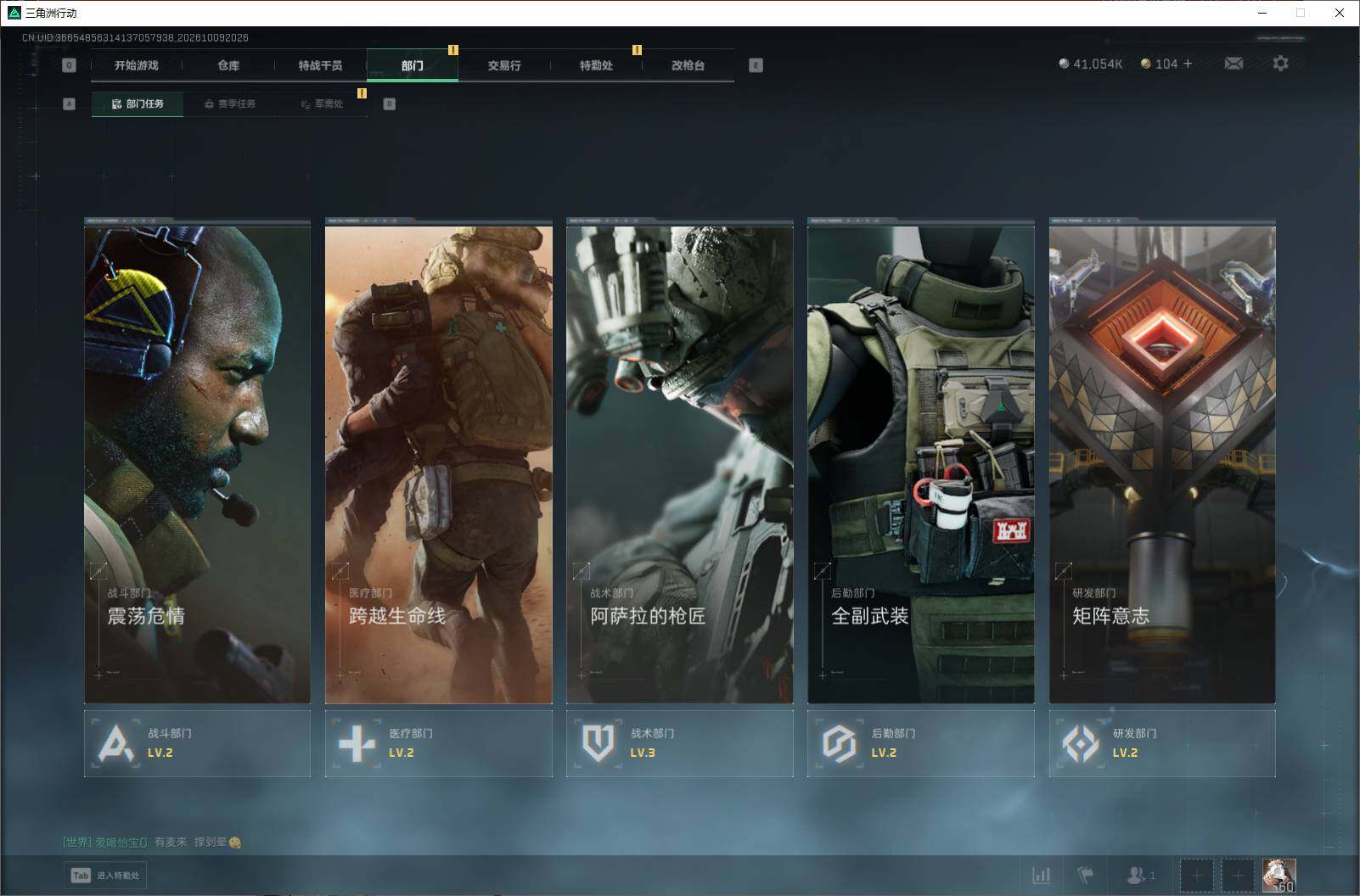Click the 研发部门 LV.2 badge
The width and height of the screenshot is (1360, 896).
[x=1162, y=743]
